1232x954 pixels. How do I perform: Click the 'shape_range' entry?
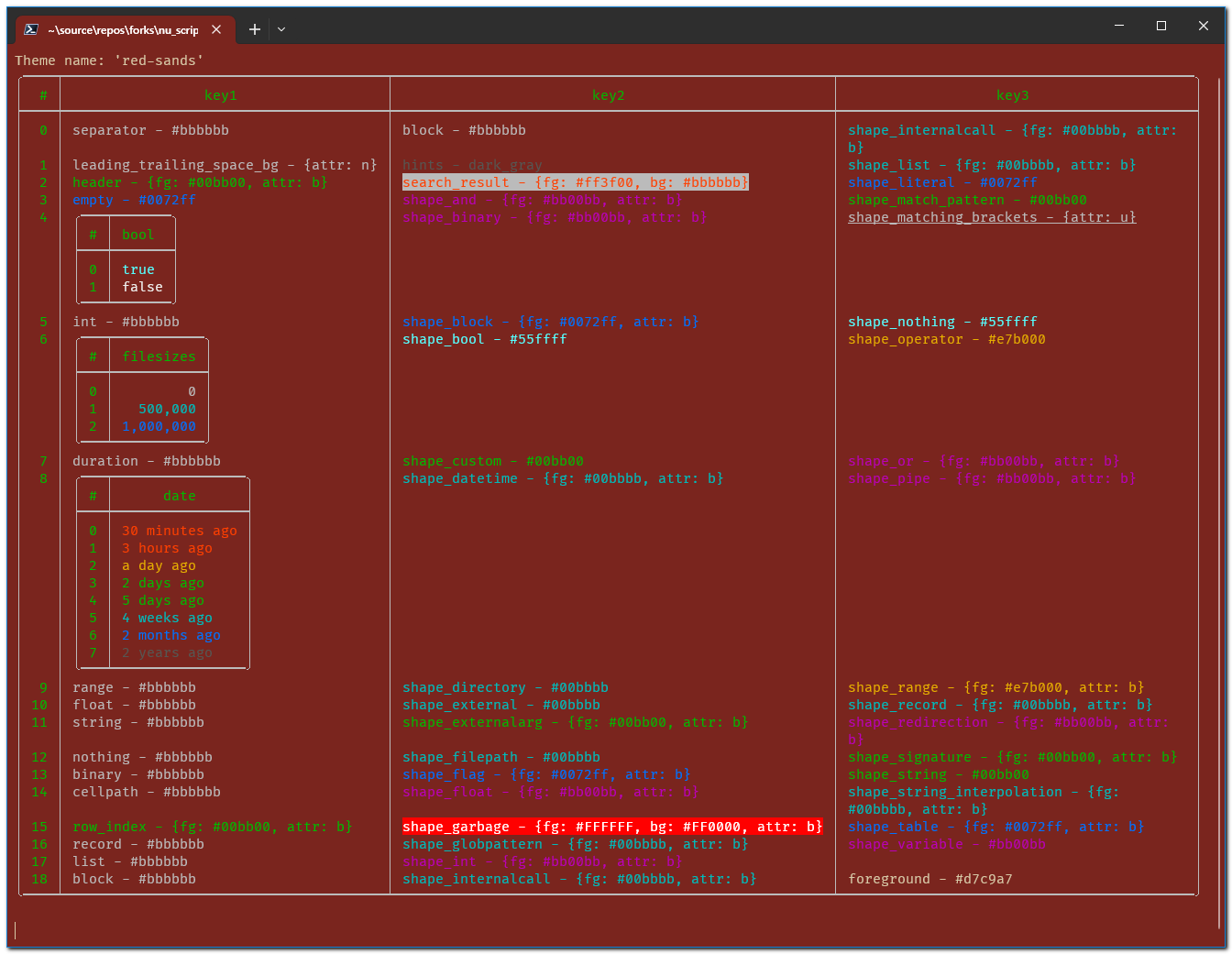[x=996, y=687]
